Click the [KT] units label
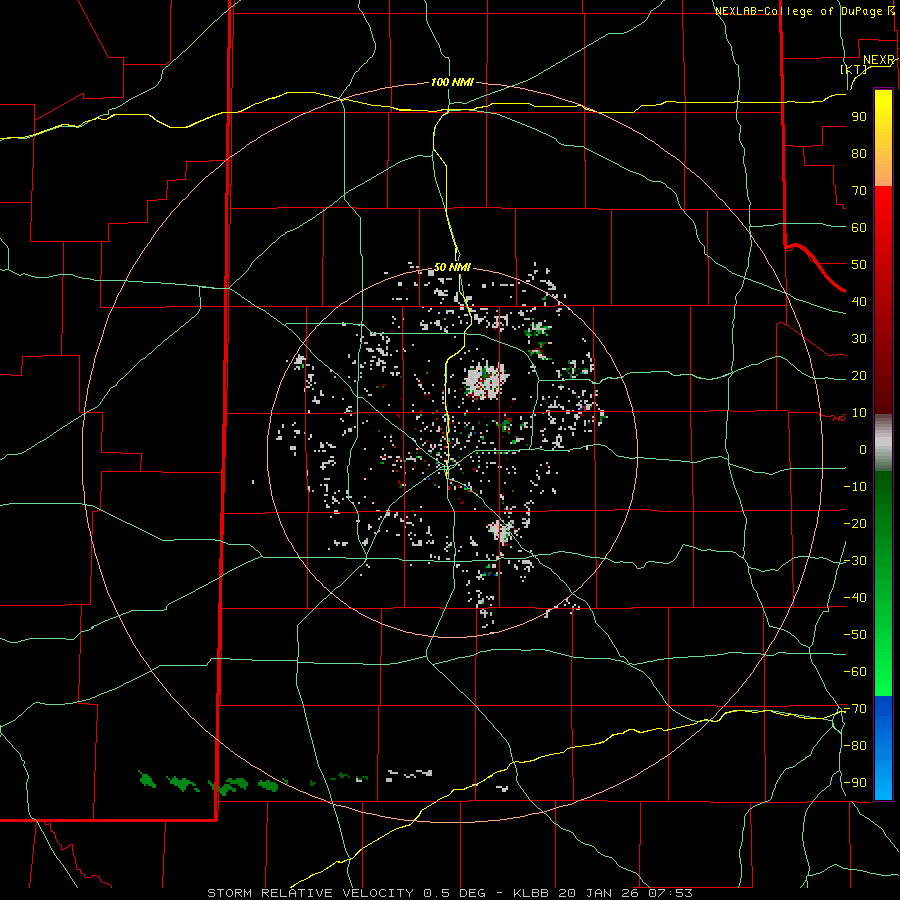This screenshot has width=900, height=900. [x=853, y=69]
